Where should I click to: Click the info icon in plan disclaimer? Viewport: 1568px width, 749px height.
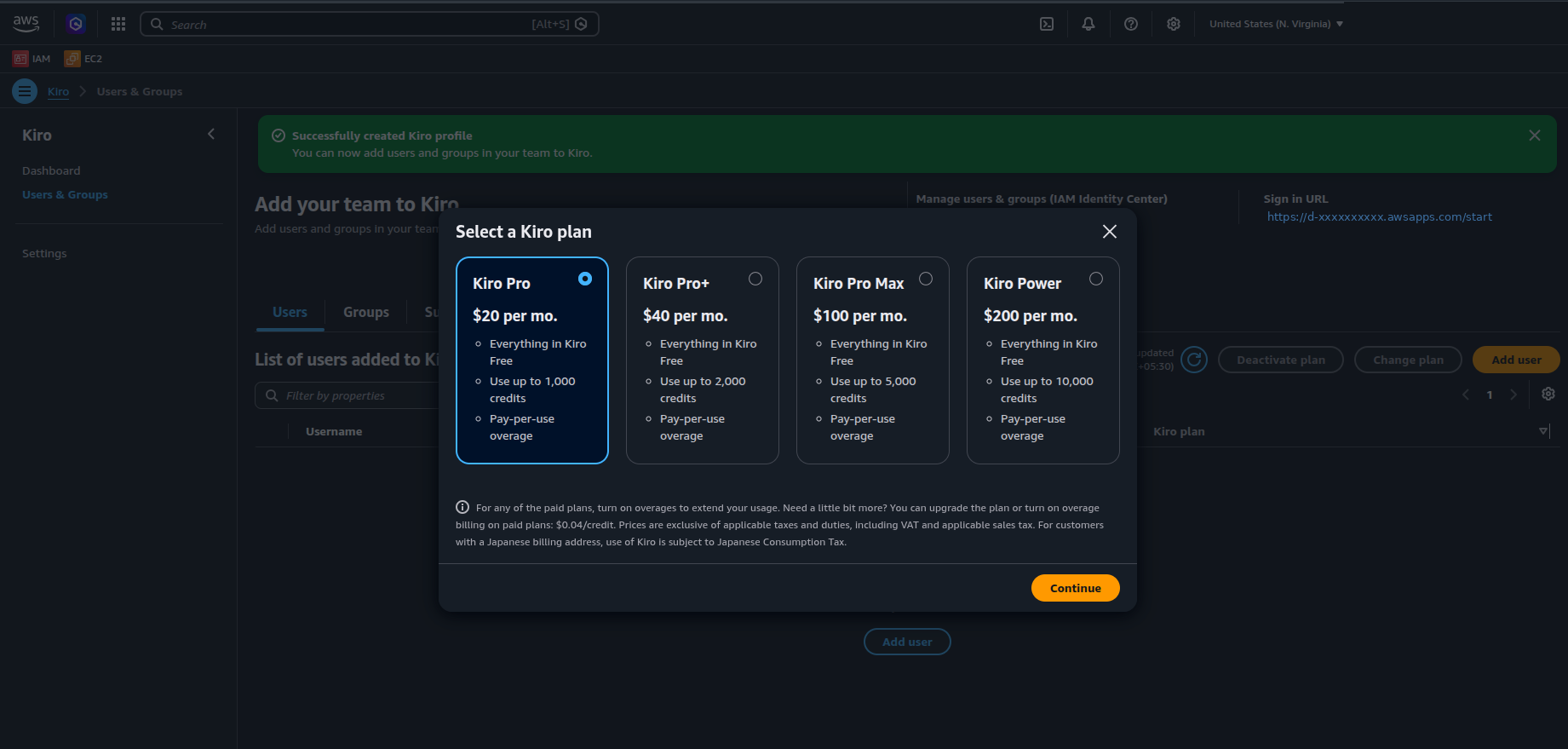(462, 507)
